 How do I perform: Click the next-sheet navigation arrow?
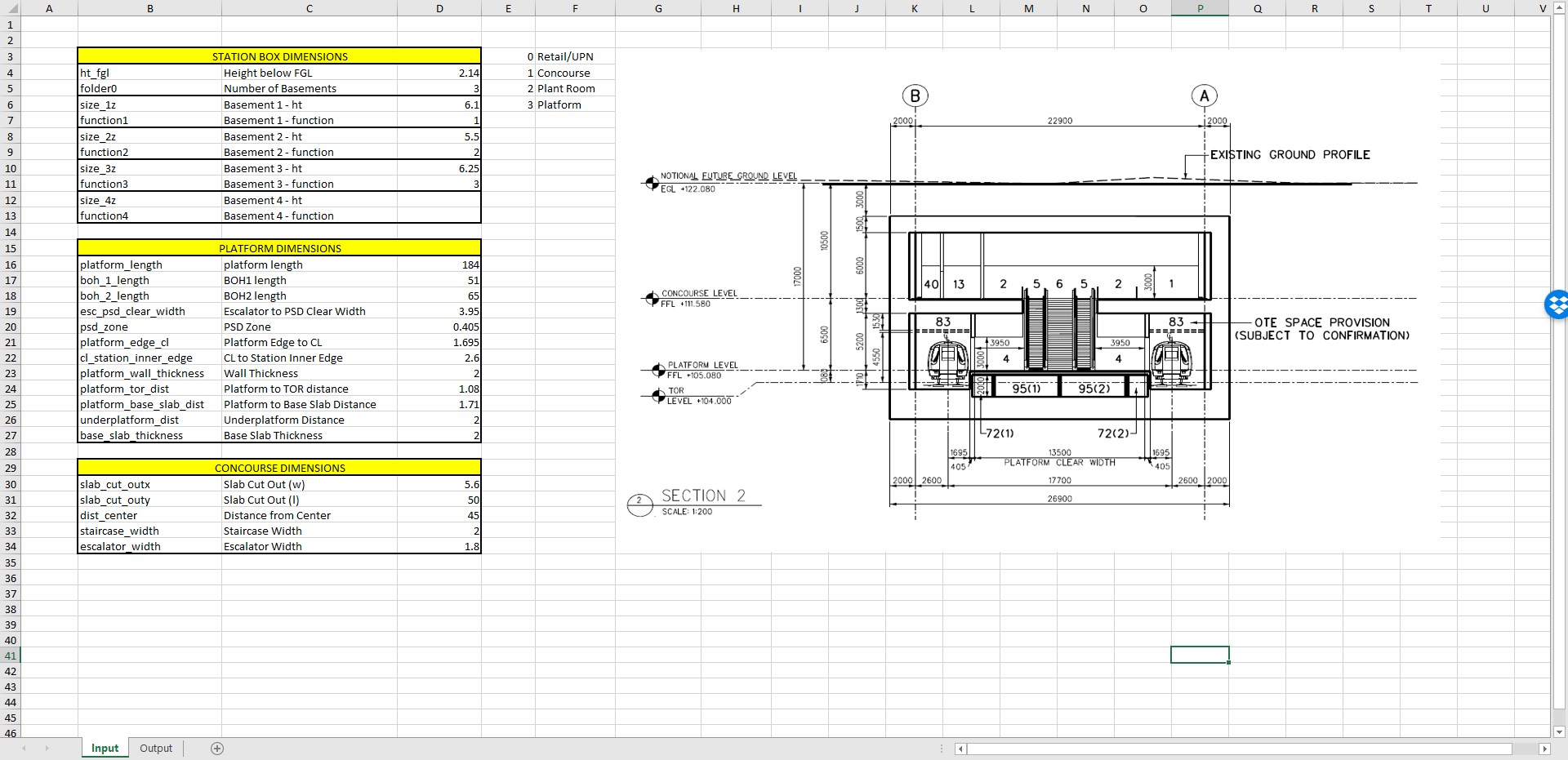pyautogui.click(x=47, y=748)
